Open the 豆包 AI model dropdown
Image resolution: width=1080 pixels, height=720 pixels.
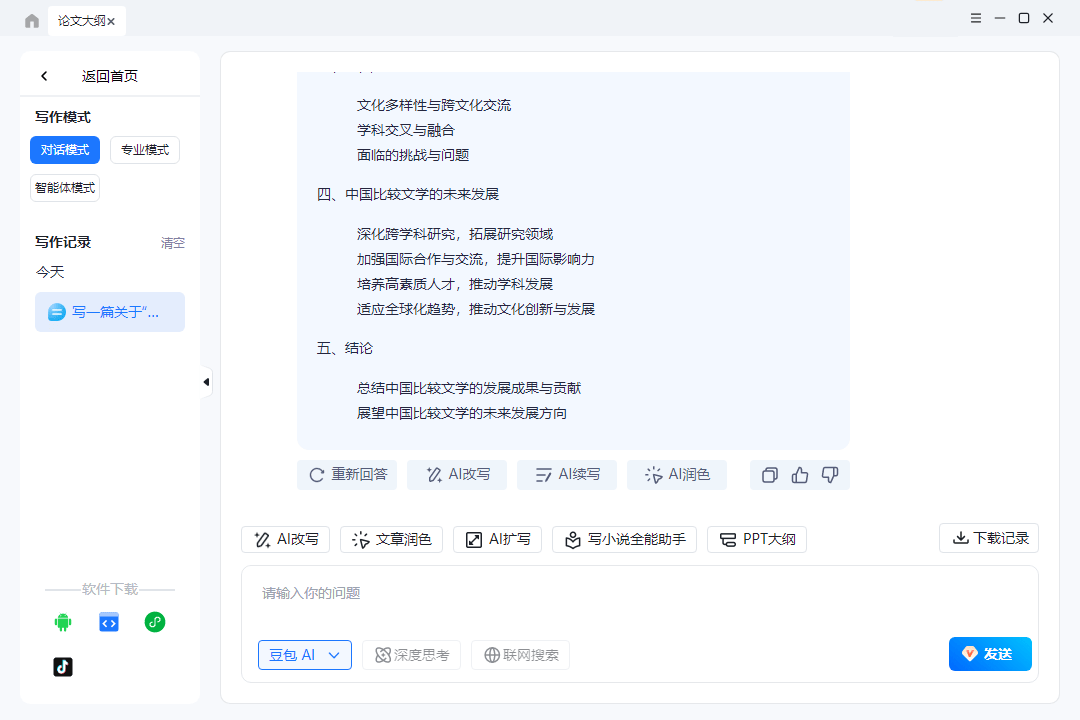pyautogui.click(x=304, y=655)
